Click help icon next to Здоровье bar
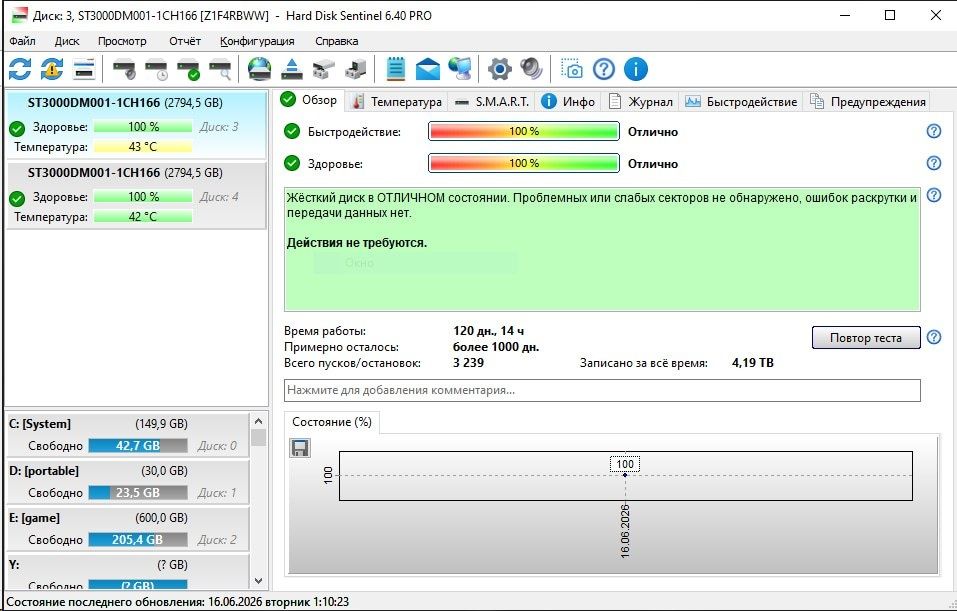Viewport: 957px width, 611px height. [934, 162]
